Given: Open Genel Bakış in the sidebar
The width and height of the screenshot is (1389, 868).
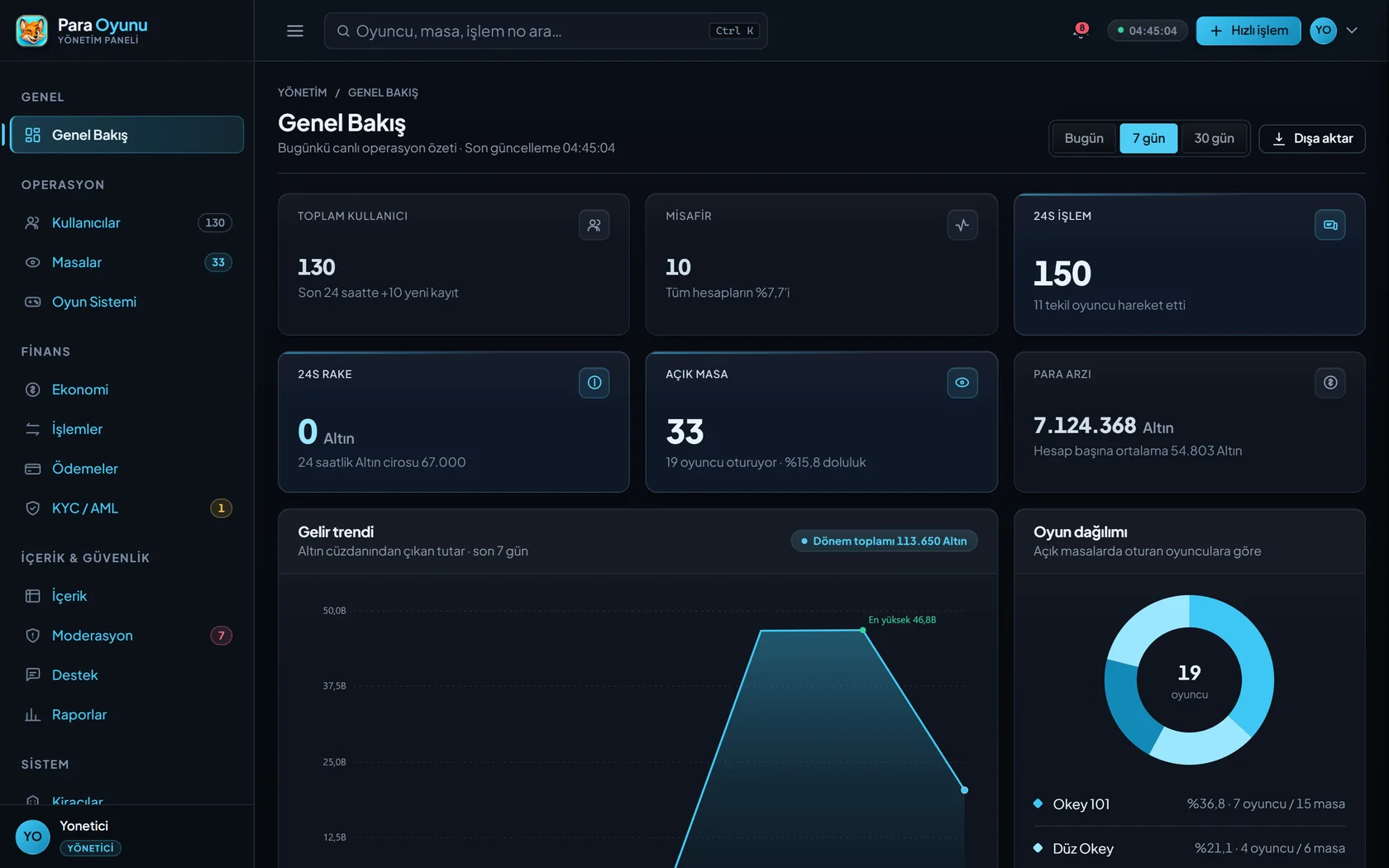Looking at the screenshot, I should (x=127, y=135).
